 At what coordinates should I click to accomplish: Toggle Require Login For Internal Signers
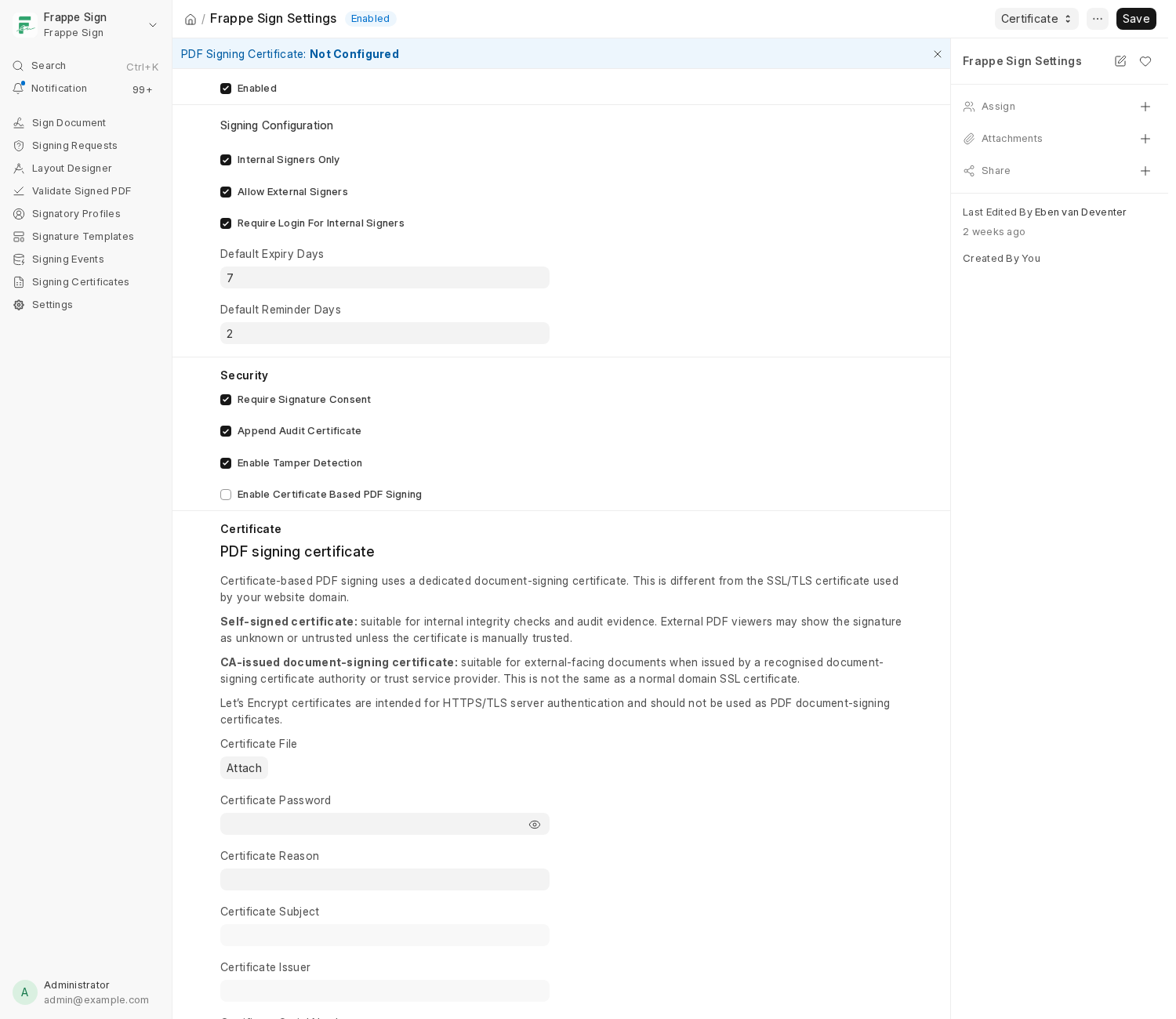[x=226, y=223]
